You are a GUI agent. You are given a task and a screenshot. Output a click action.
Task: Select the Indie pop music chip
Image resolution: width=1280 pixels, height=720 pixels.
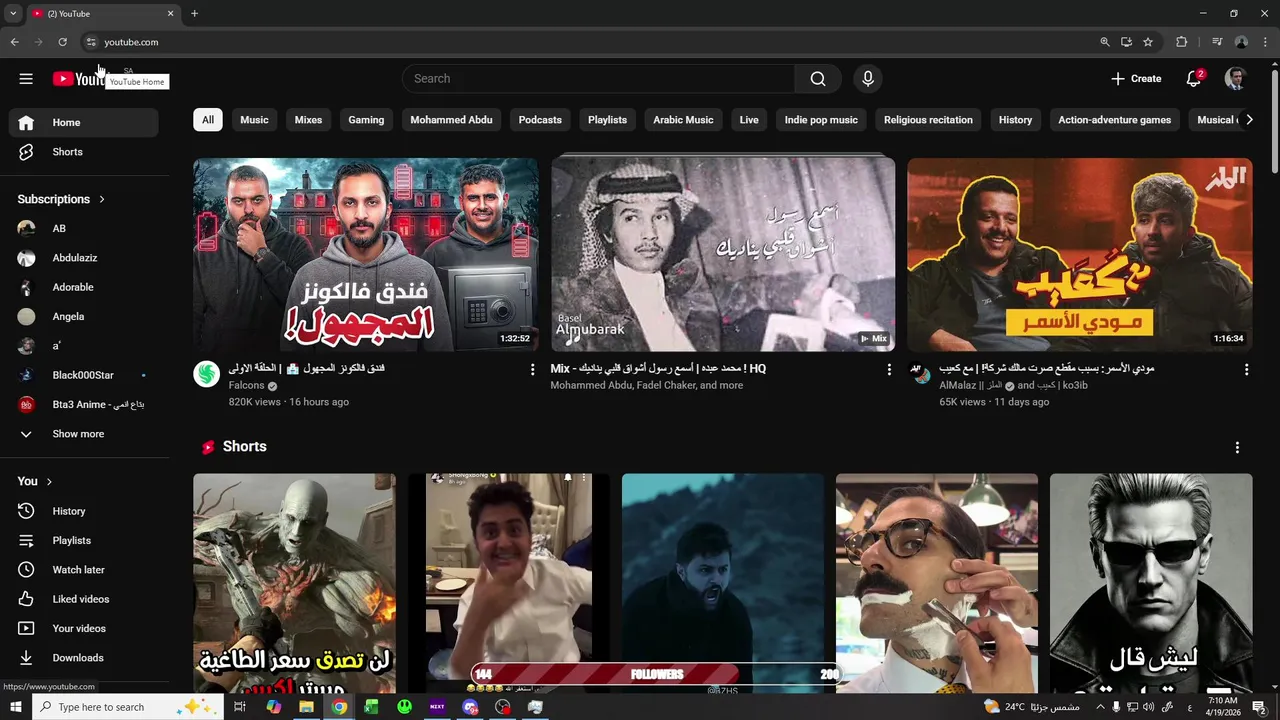tap(821, 120)
